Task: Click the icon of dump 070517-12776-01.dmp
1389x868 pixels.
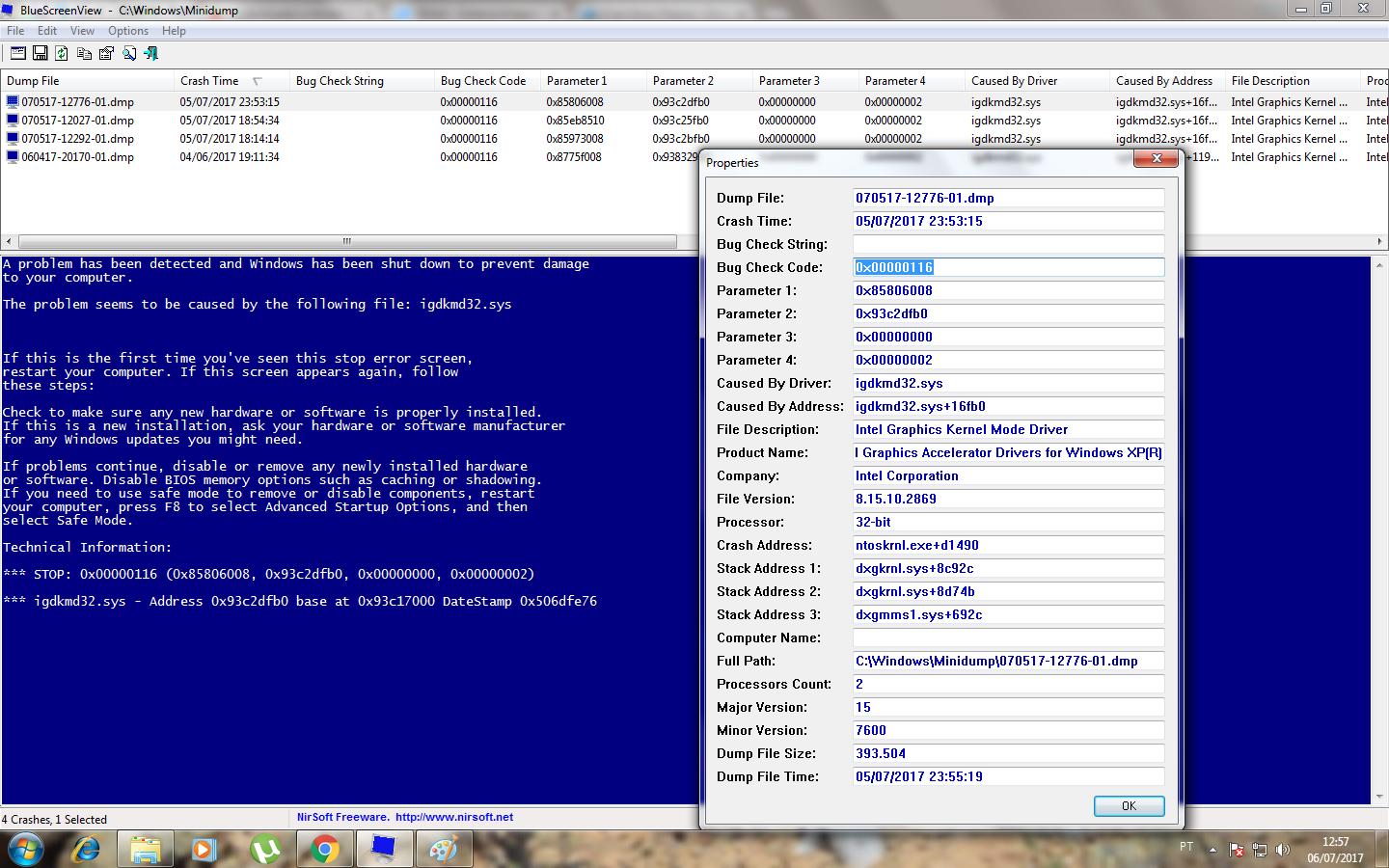Action: click(x=13, y=101)
